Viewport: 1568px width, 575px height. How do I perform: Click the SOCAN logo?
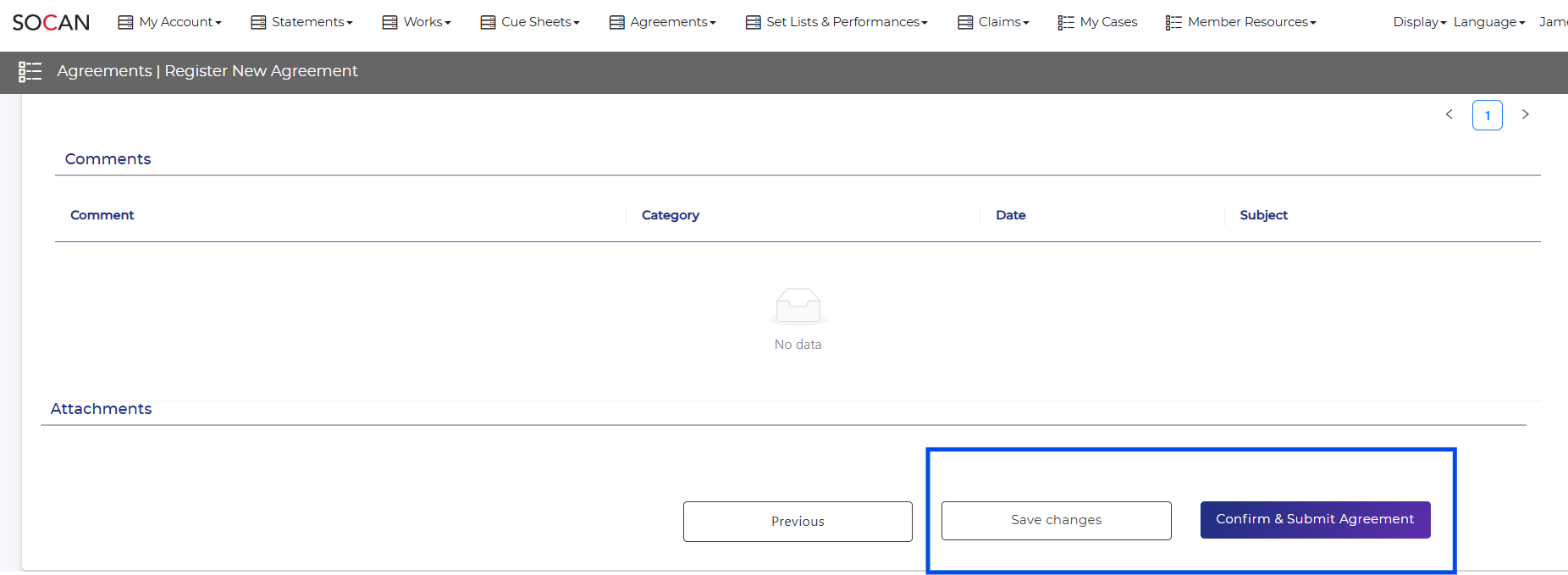[x=51, y=23]
